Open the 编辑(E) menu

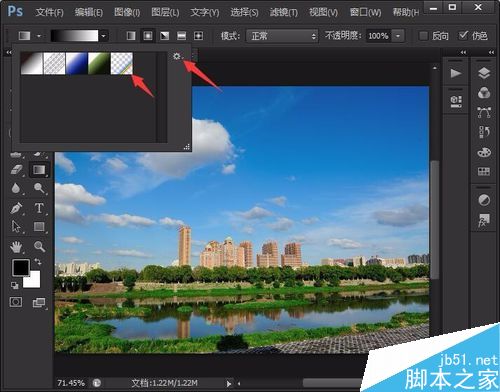tap(89, 13)
